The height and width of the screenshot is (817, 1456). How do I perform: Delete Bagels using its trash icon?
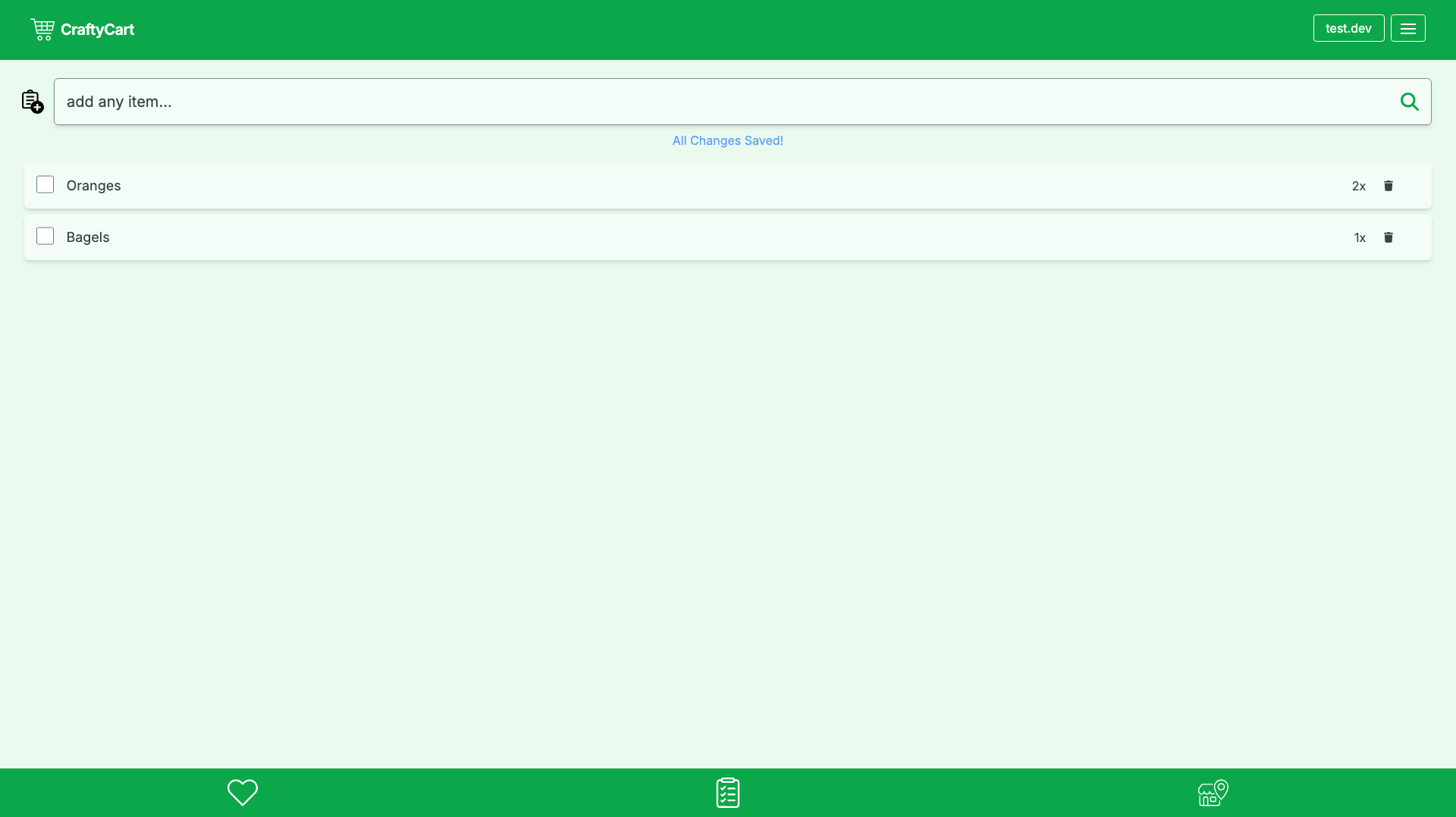(1388, 237)
